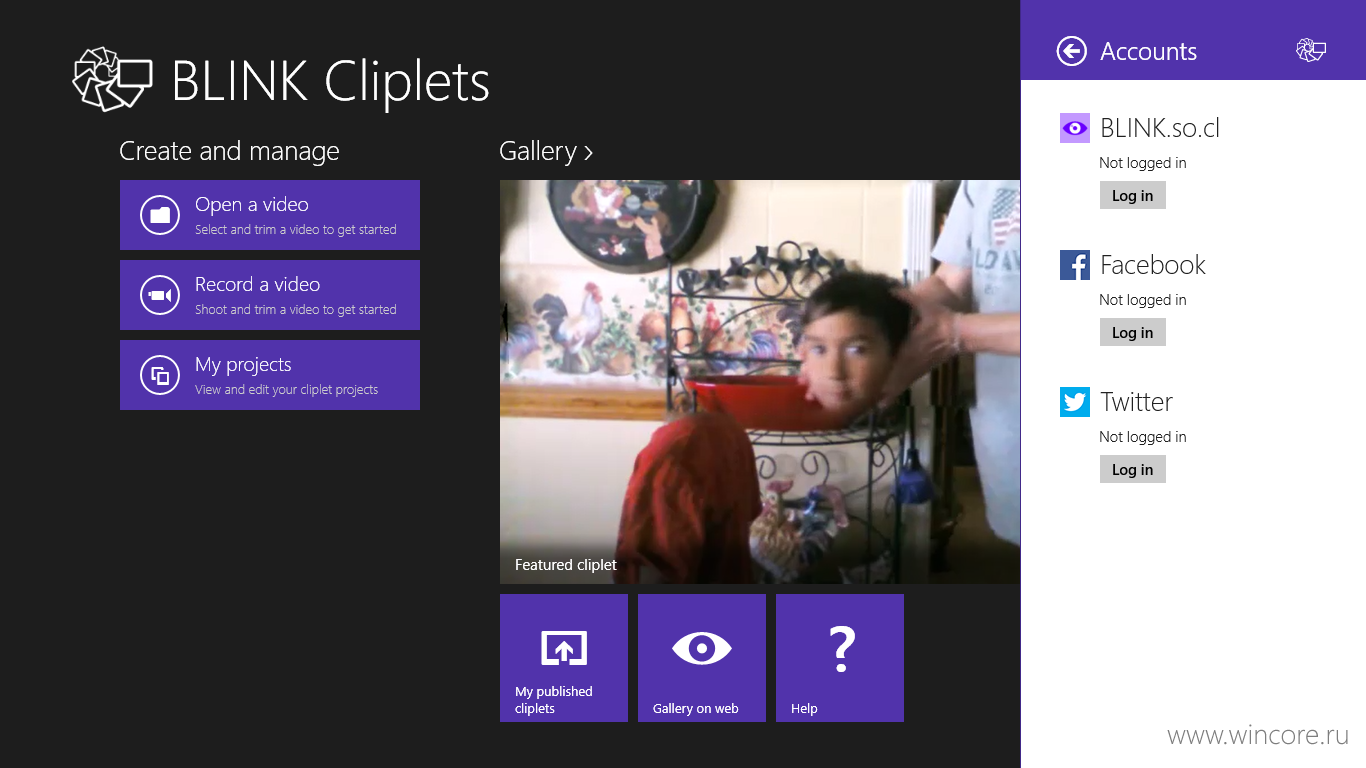Log in to Twitter account

pyautogui.click(x=1133, y=470)
